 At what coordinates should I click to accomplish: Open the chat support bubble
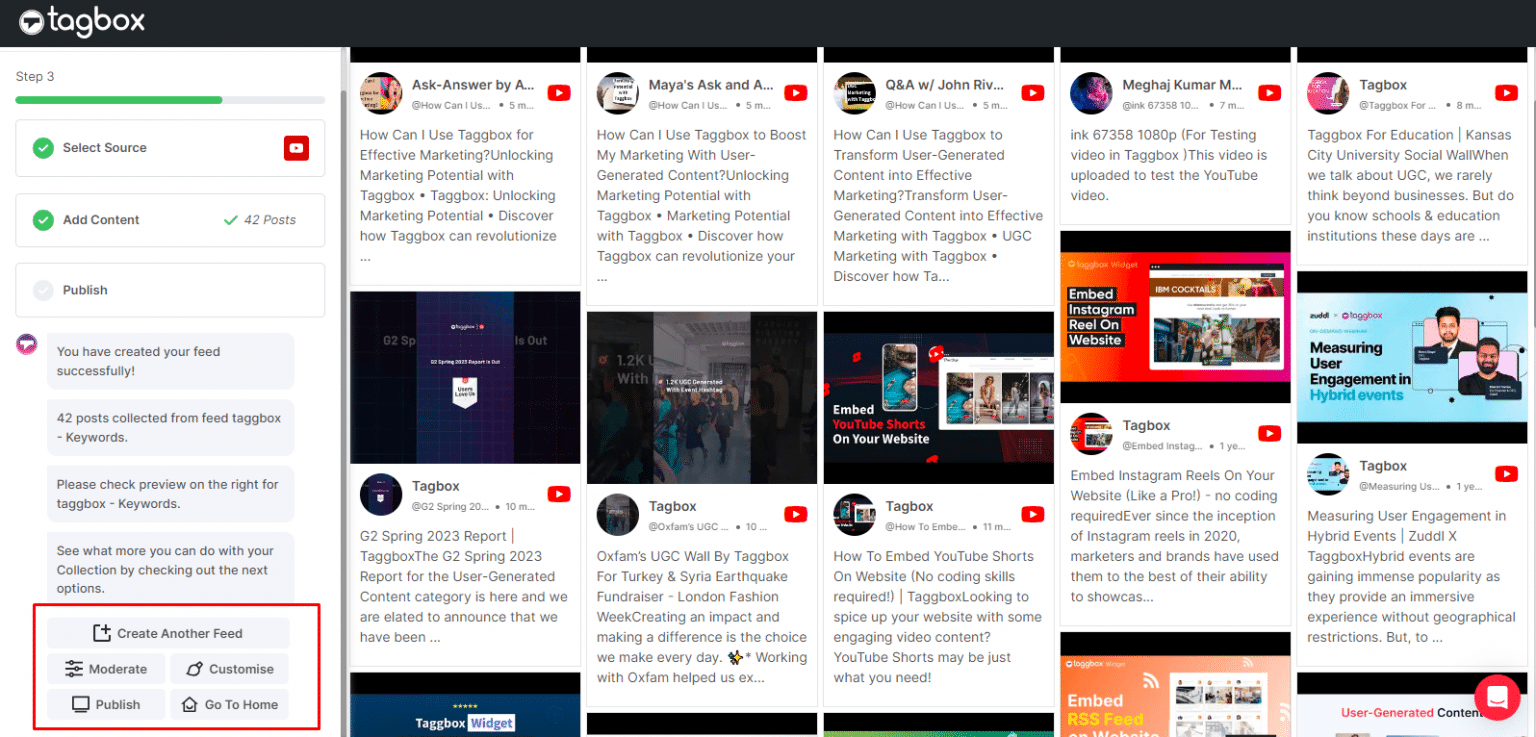click(1497, 698)
